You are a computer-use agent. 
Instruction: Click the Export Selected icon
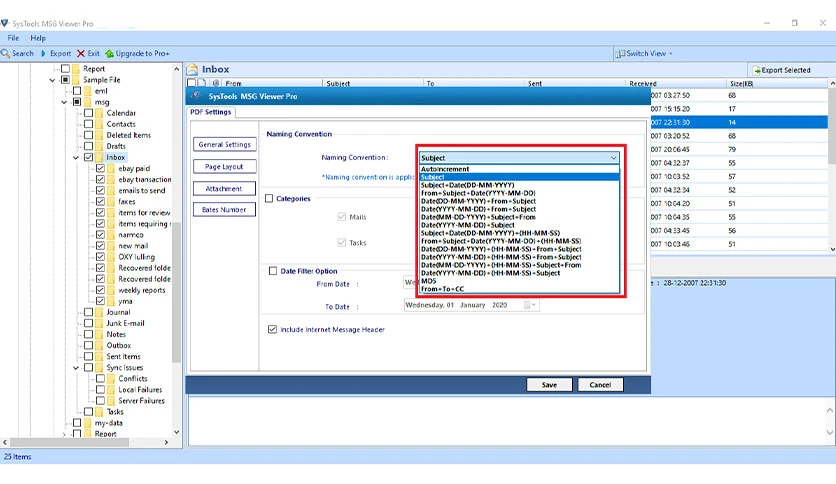coord(756,70)
